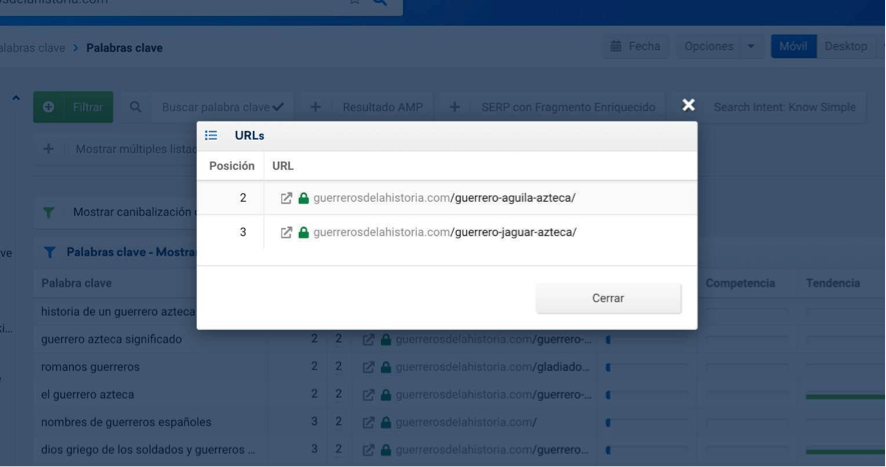Select keyword romanos guerreros
Viewport: 886px width, 467px height.
click(90, 367)
